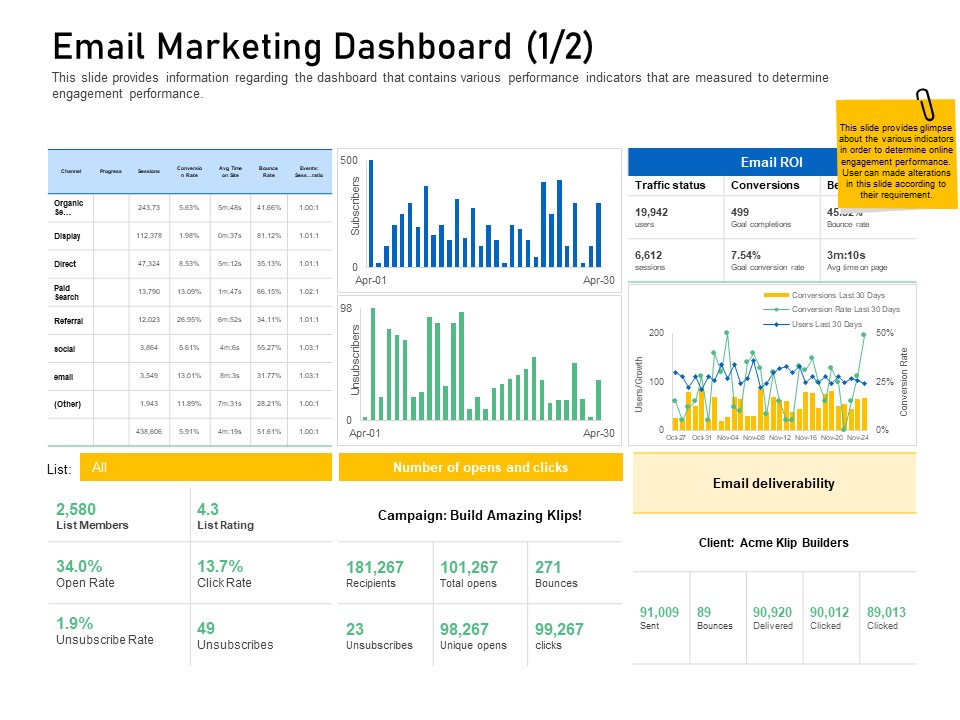Select the email channel row label
Image resolution: width=960 pixels, height=720 pixels.
tap(63, 377)
